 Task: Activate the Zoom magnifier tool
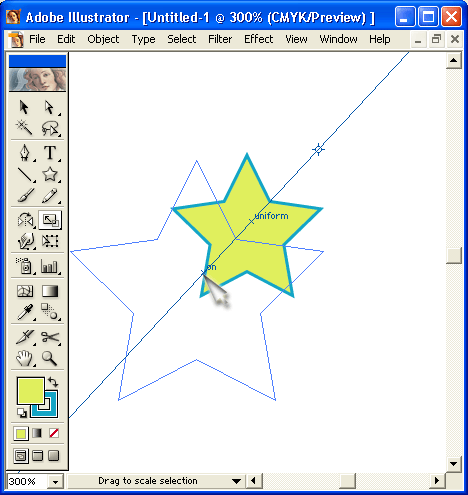[x=50, y=359]
